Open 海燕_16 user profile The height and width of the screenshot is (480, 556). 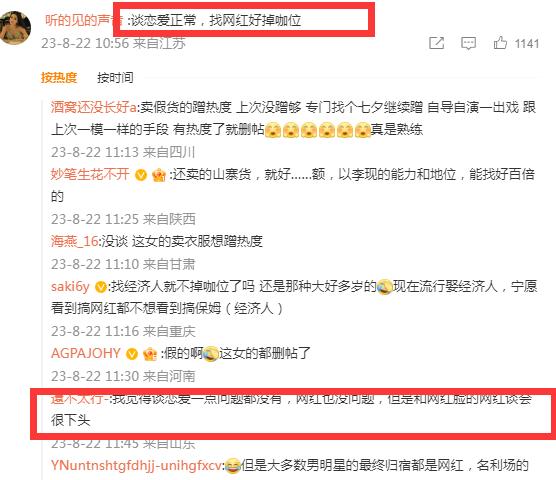point(74,241)
